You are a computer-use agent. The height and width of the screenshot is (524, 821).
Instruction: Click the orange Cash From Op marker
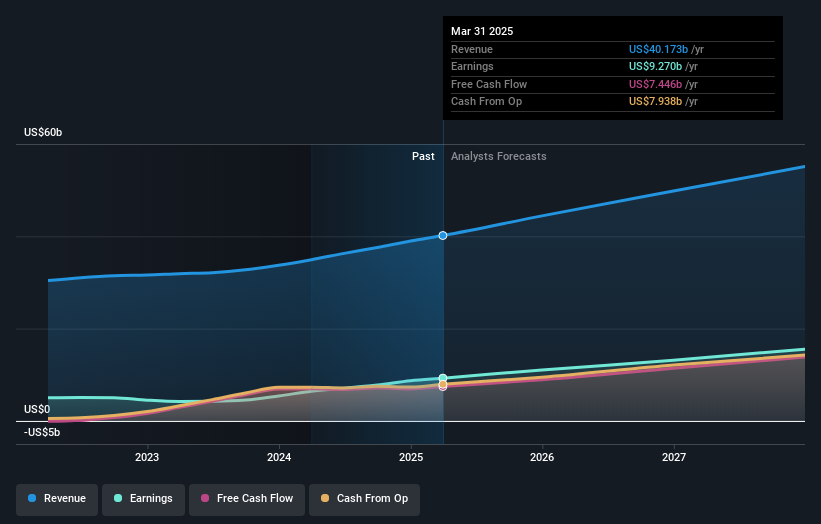click(443, 385)
